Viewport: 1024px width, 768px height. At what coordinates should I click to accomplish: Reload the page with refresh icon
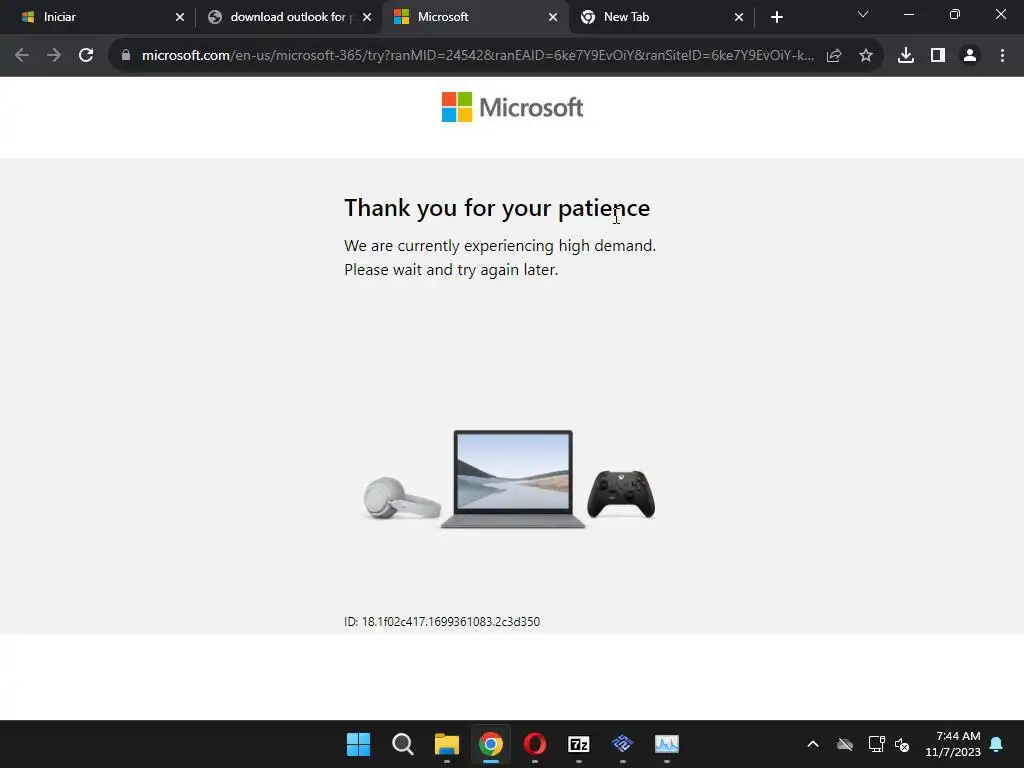pyautogui.click(x=86, y=56)
